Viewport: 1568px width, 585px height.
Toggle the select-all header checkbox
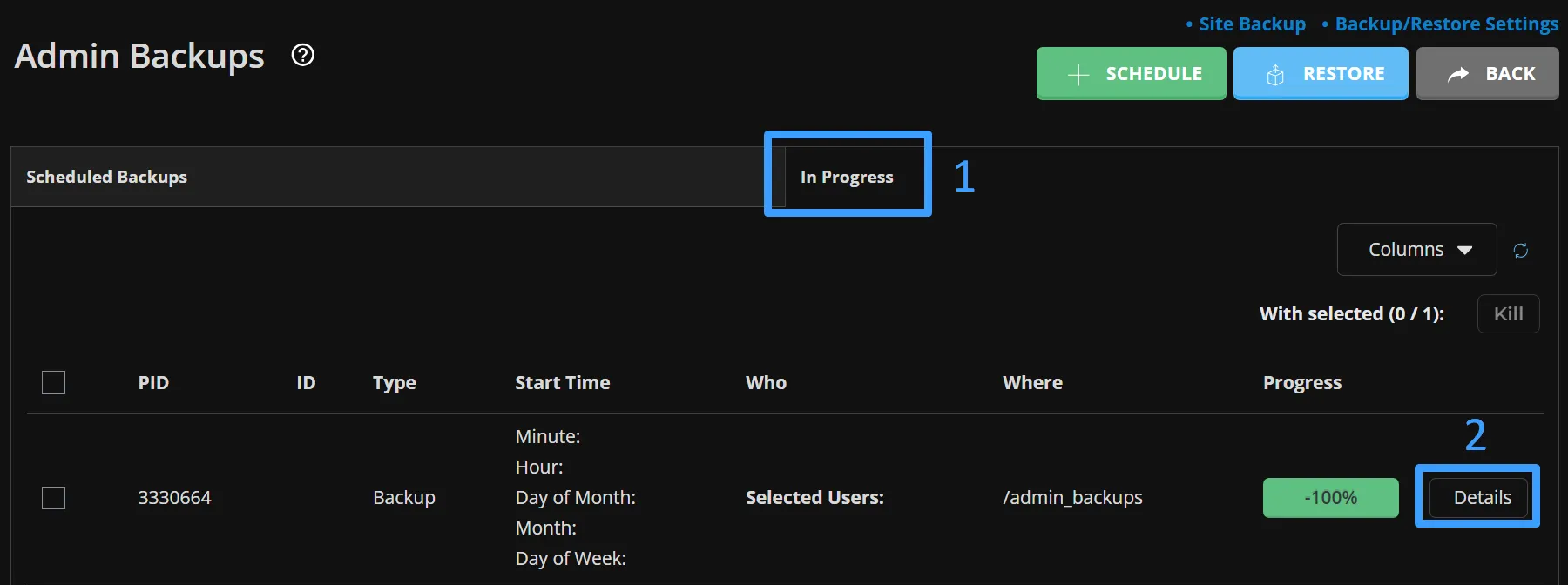pyautogui.click(x=54, y=383)
